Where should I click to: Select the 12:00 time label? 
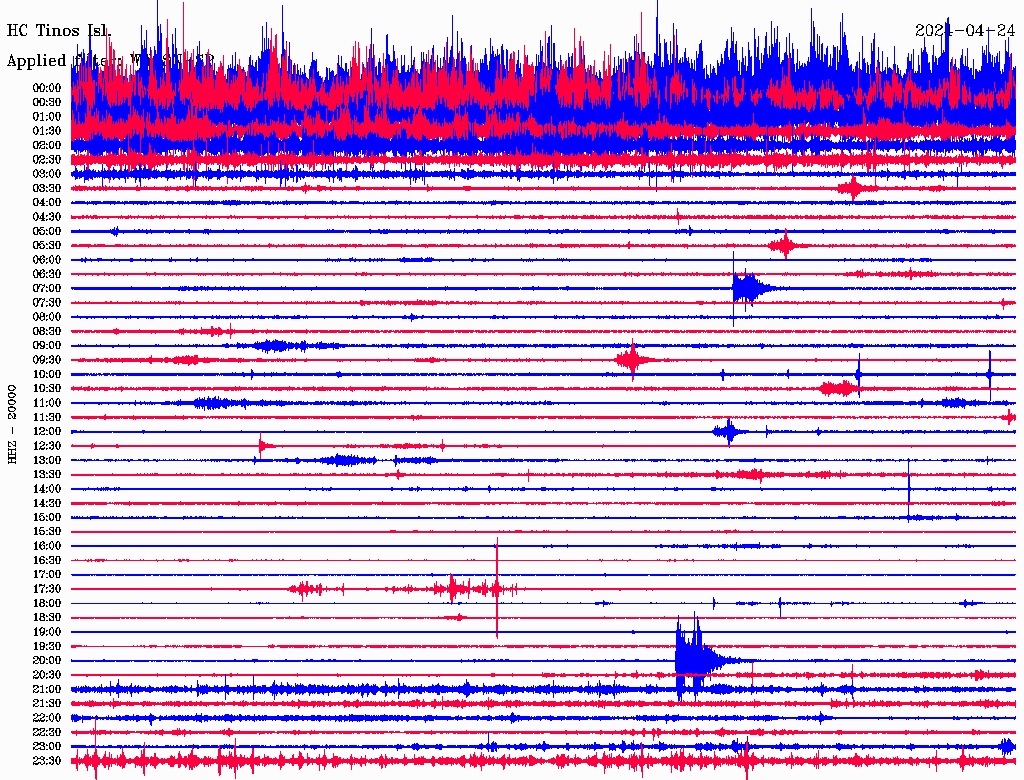47,431
